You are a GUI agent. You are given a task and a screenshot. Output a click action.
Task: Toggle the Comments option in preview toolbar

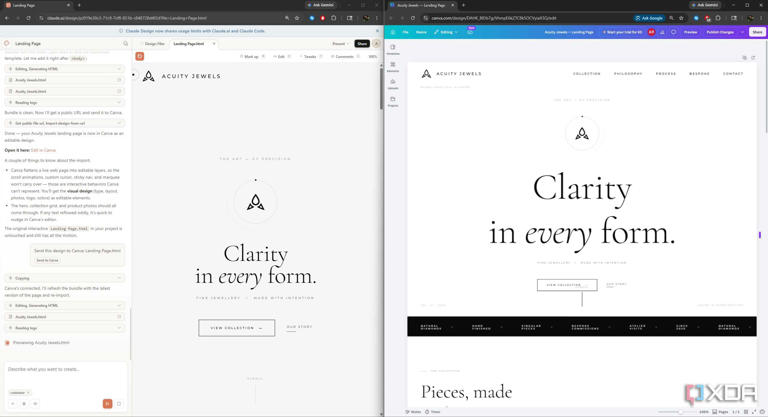345,57
